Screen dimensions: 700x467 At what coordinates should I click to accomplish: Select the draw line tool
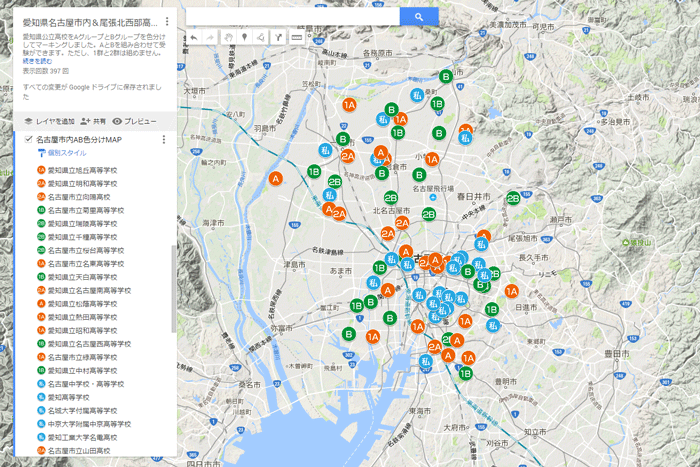coord(260,38)
